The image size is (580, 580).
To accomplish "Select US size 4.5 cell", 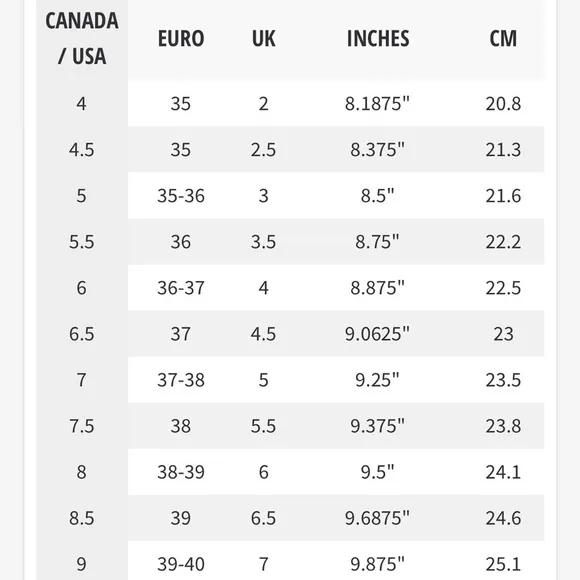I will (82, 150).
